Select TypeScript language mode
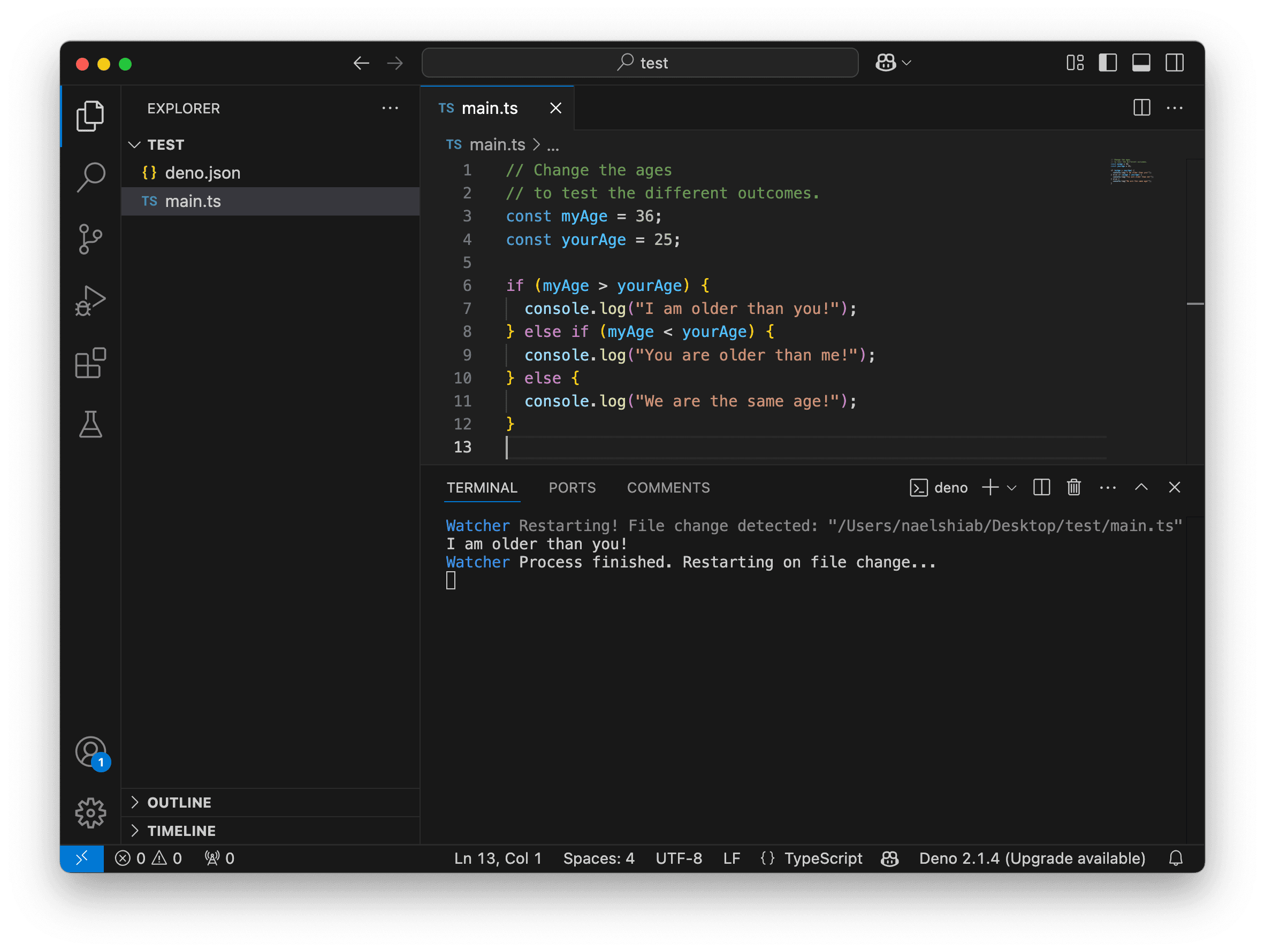The width and height of the screenshot is (1265, 952). coord(823,858)
